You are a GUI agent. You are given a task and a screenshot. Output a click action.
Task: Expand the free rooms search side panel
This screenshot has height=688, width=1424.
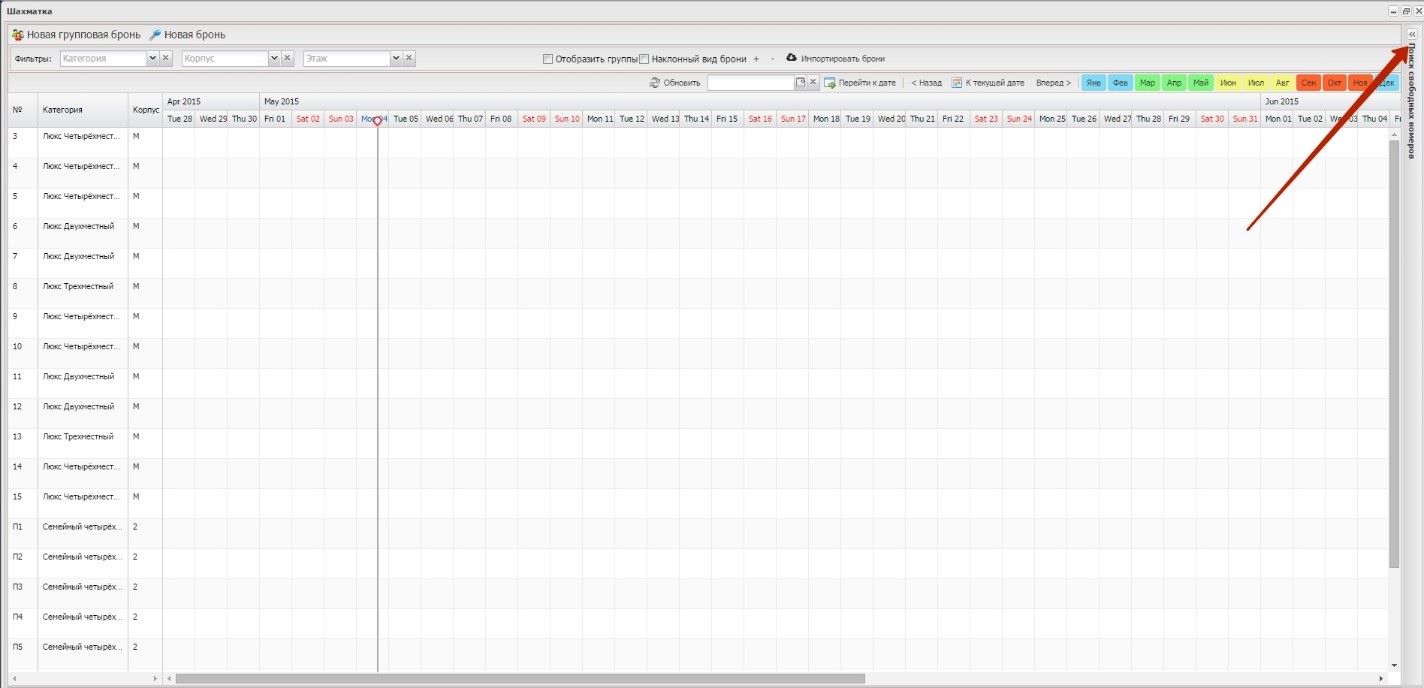(1412, 35)
